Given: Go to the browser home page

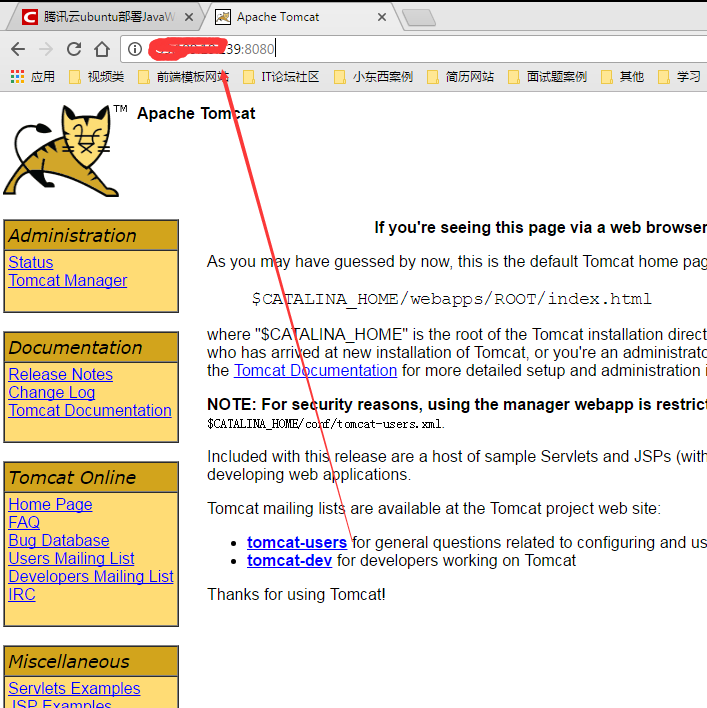Looking at the screenshot, I should [x=102, y=49].
